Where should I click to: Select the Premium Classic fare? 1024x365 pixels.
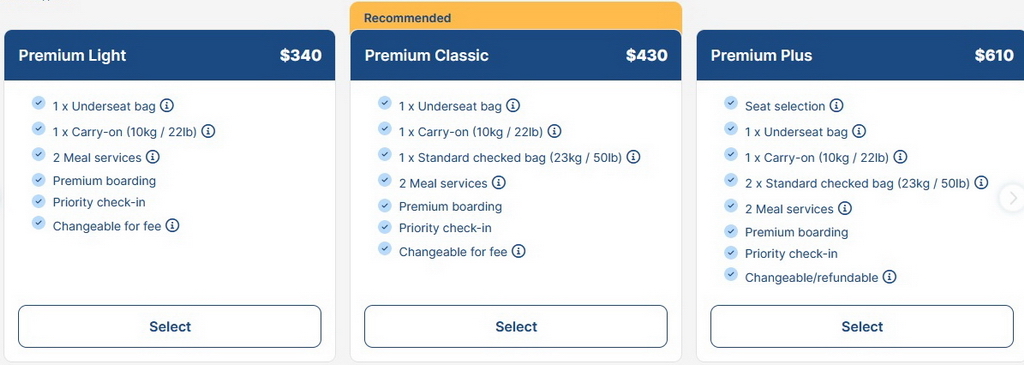[x=516, y=326]
